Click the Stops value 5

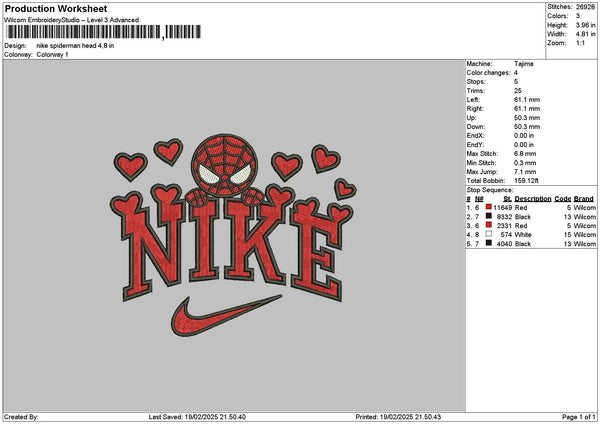[x=516, y=82]
